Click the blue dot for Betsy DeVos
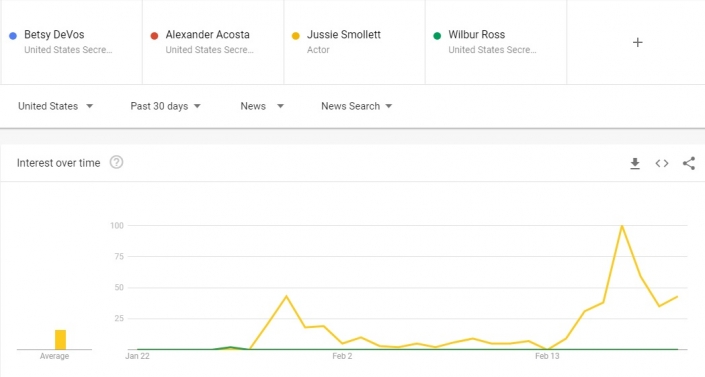 point(13,36)
